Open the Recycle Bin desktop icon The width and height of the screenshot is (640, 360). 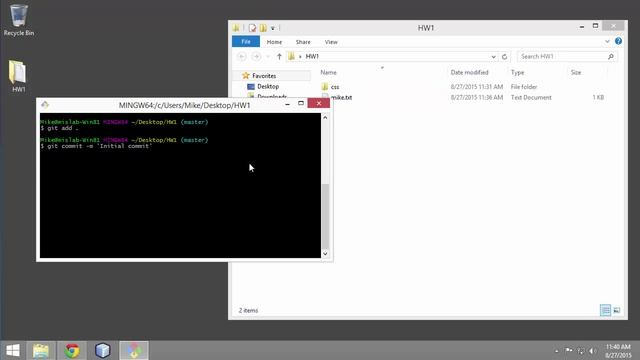click(18, 20)
